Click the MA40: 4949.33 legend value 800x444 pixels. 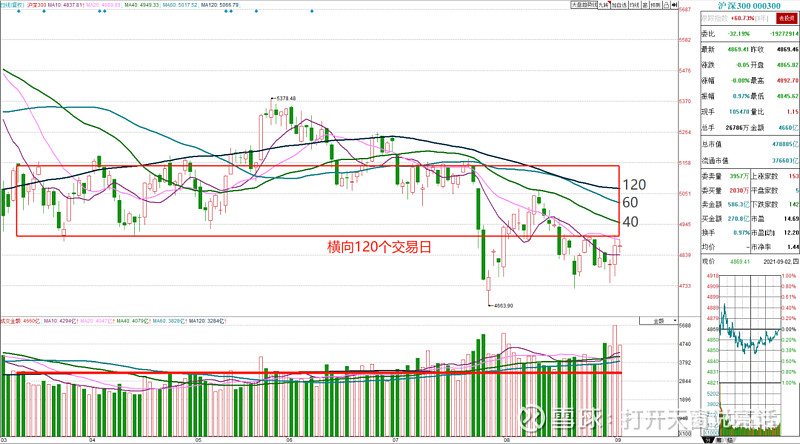[142, 5]
